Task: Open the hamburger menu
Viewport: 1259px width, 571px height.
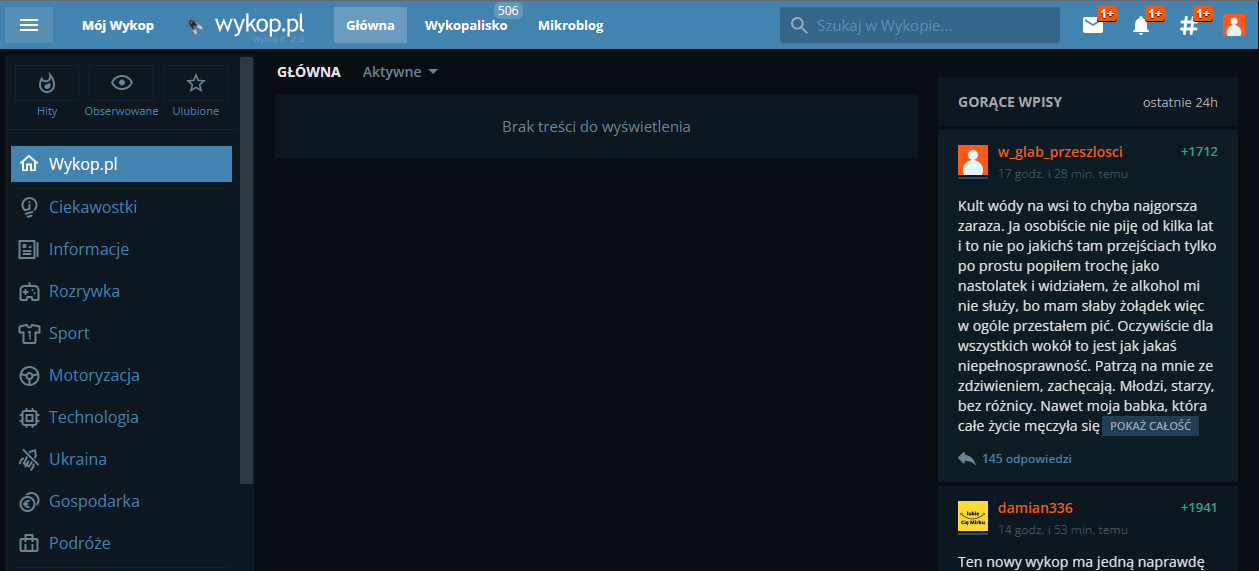Action: tap(29, 25)
